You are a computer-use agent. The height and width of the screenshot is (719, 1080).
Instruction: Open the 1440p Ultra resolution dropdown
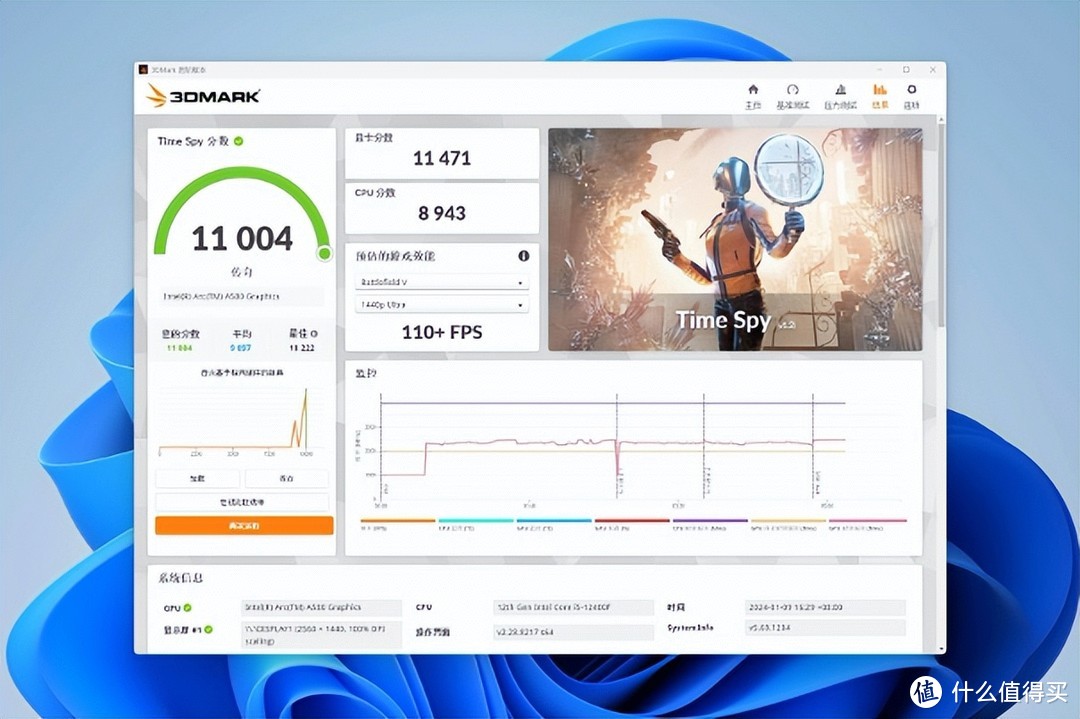pyautogui.click(x=442, y=304)
